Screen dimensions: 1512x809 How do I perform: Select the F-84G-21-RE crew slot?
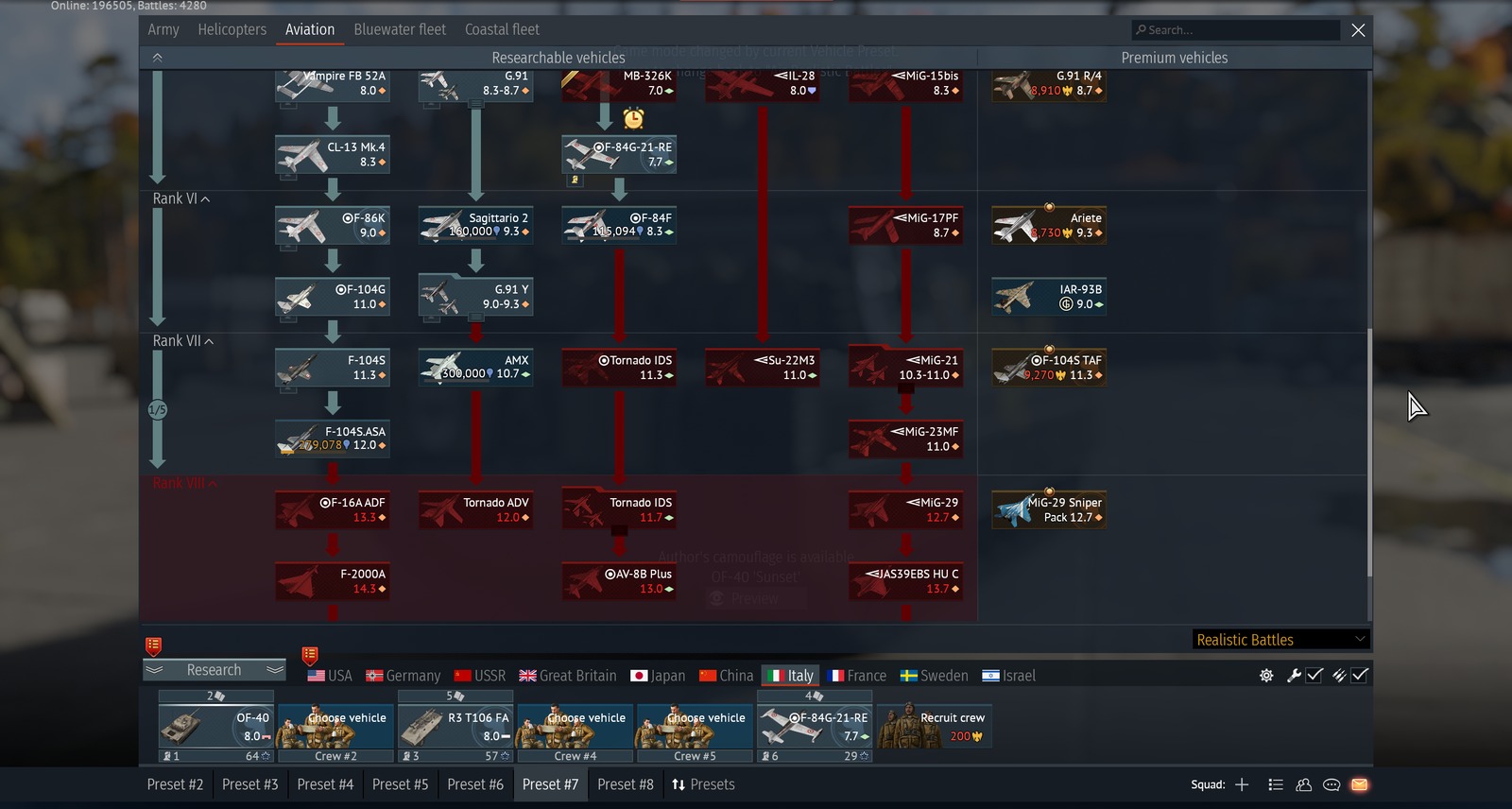pyautogui.click(x=815, y=727)
